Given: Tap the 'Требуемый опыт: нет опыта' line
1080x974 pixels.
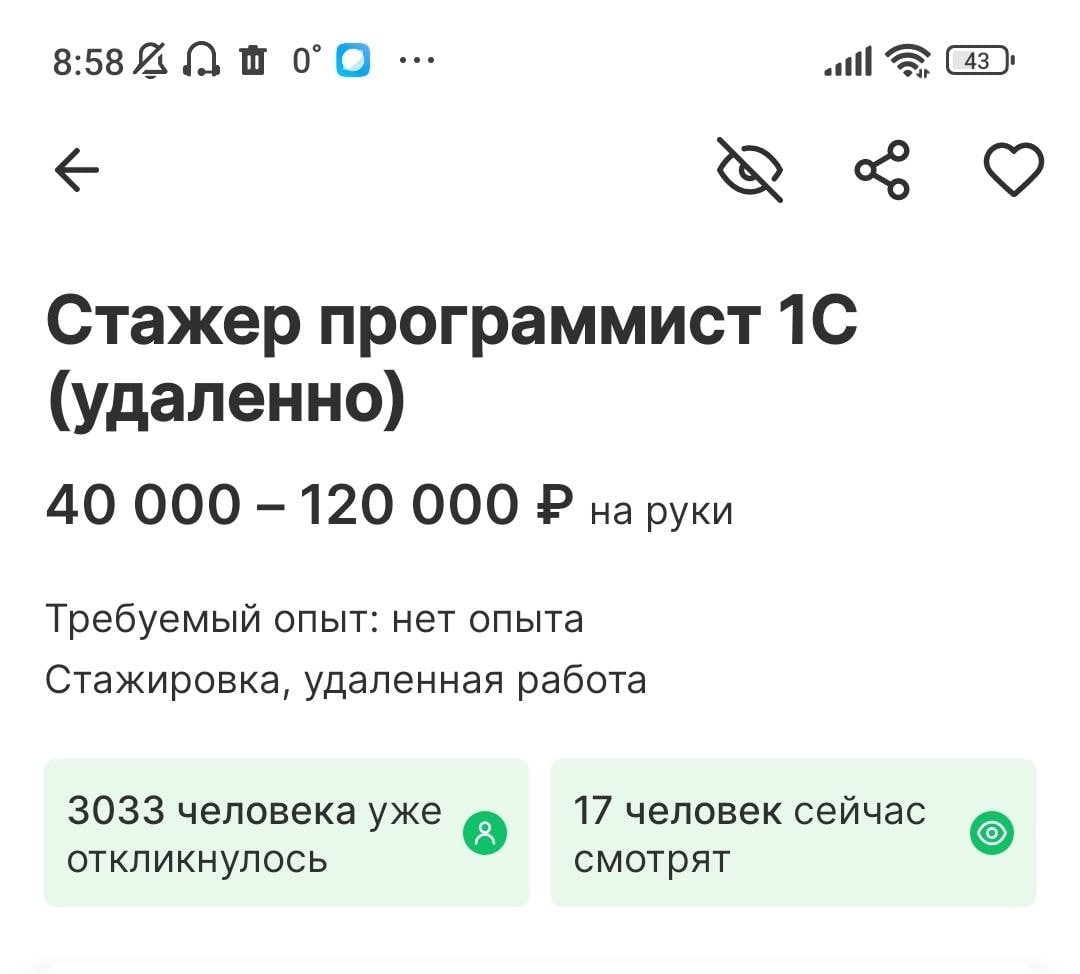Looking at the screenshot, I should click(x=314, y=619).
